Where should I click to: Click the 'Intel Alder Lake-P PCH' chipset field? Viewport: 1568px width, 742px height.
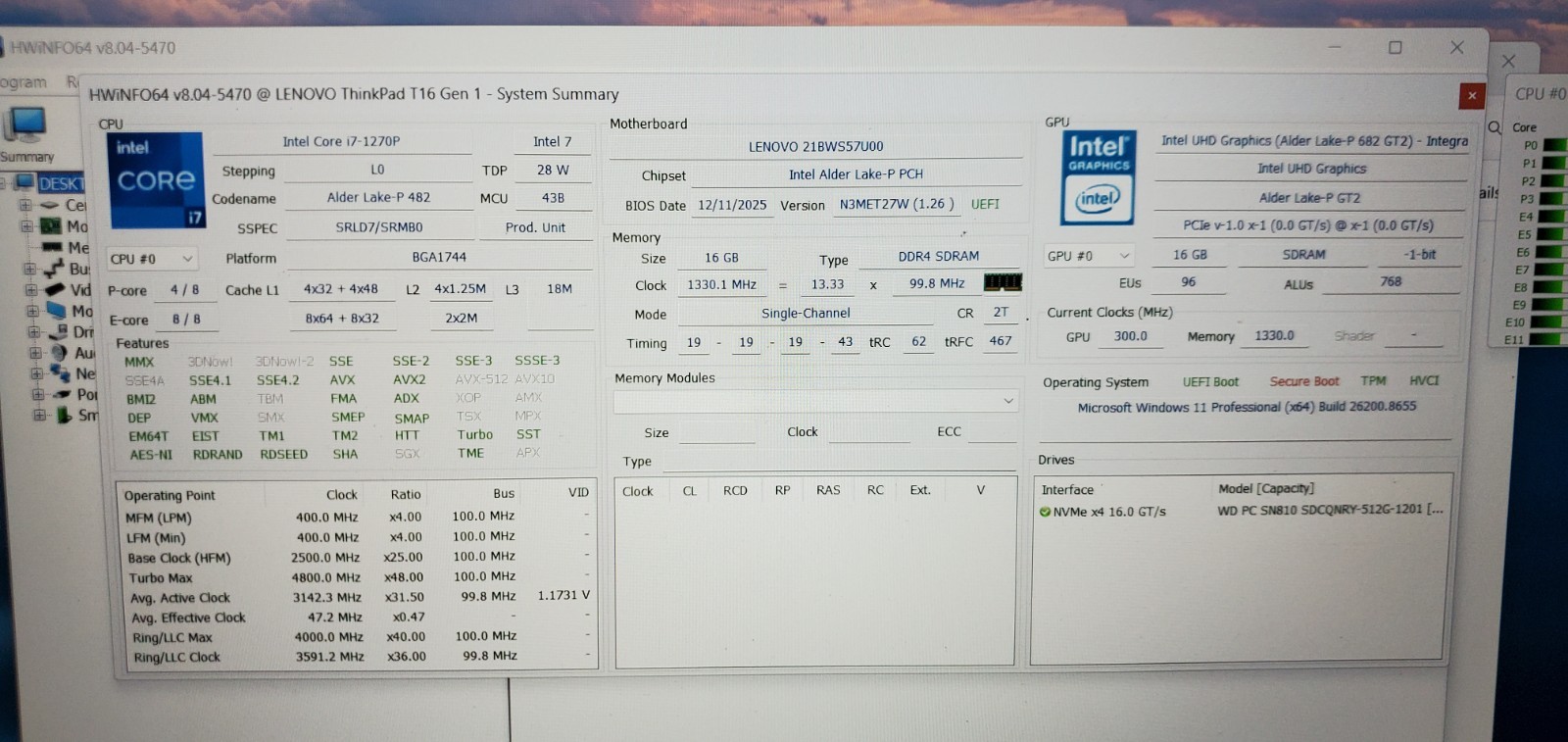pyautogui.click(x=856, y=174)
